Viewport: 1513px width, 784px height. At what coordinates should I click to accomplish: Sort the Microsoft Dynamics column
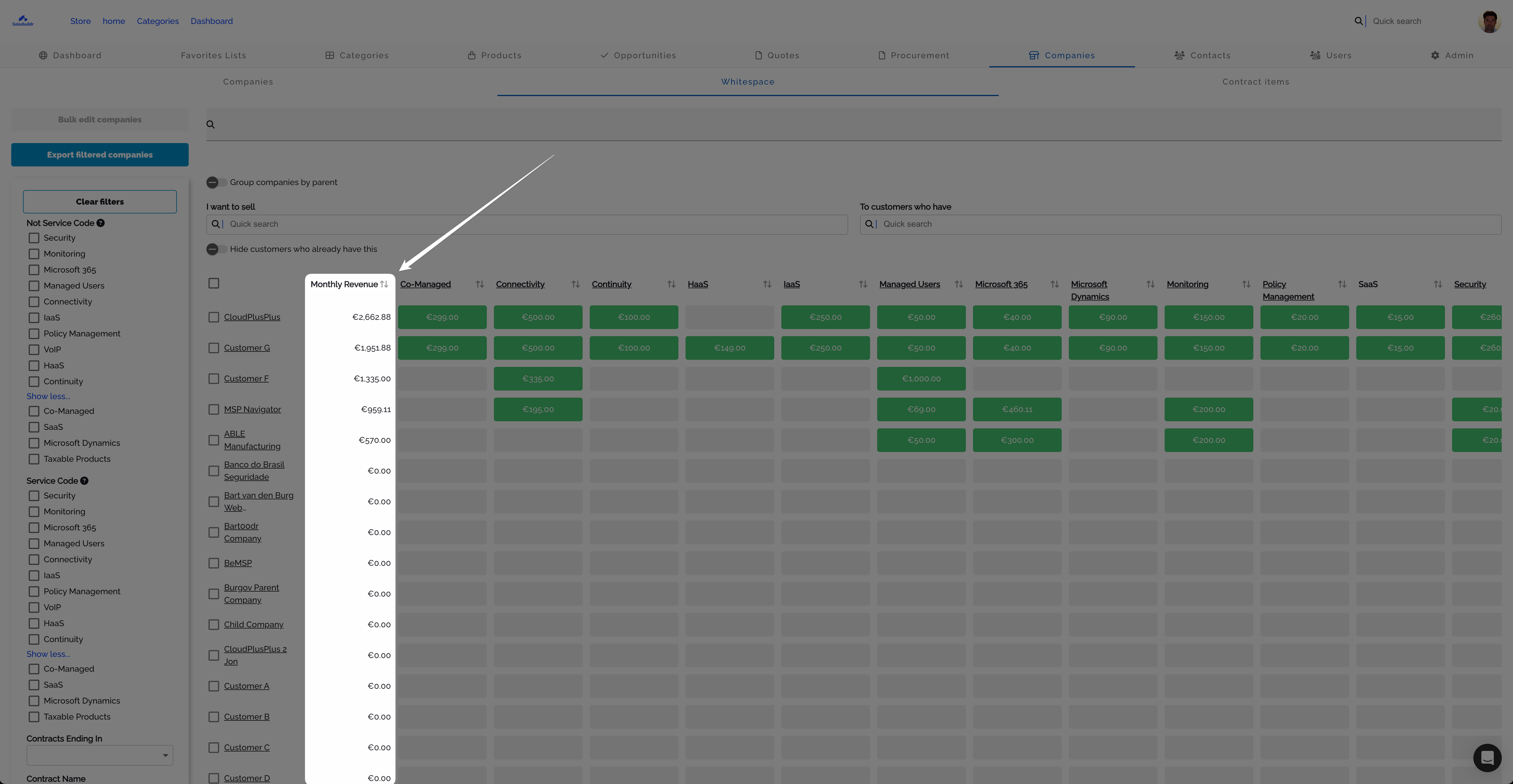pyautogui.click(x=1151, y=284)
